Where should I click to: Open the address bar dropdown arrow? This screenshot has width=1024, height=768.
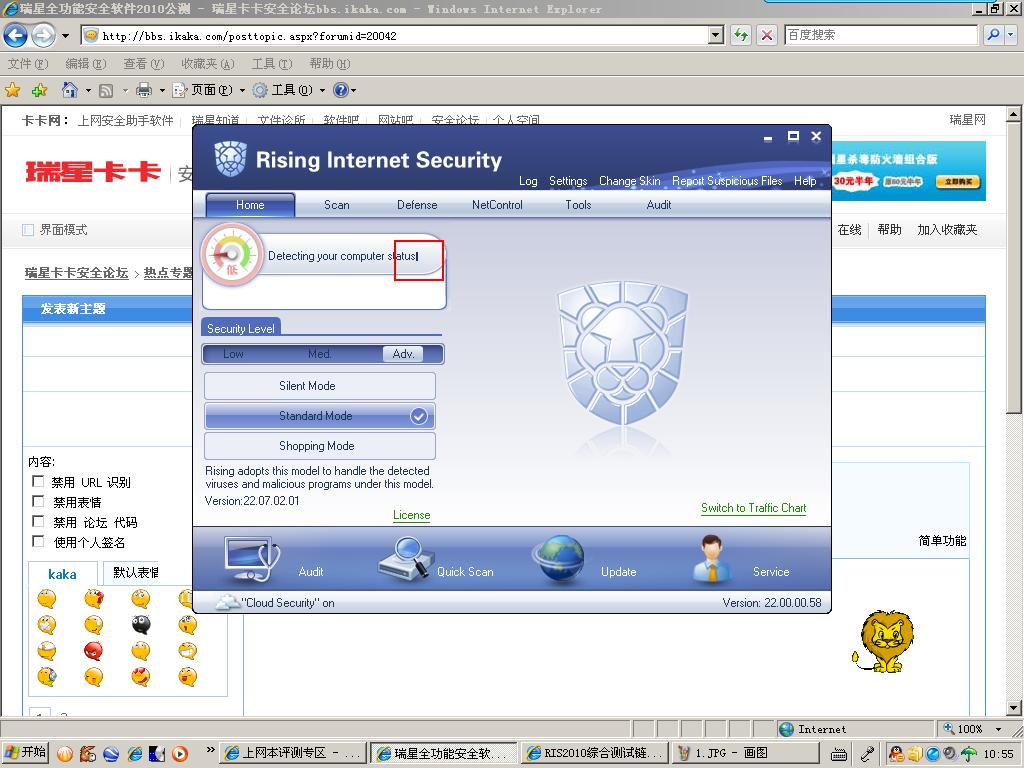coord(716,35)
